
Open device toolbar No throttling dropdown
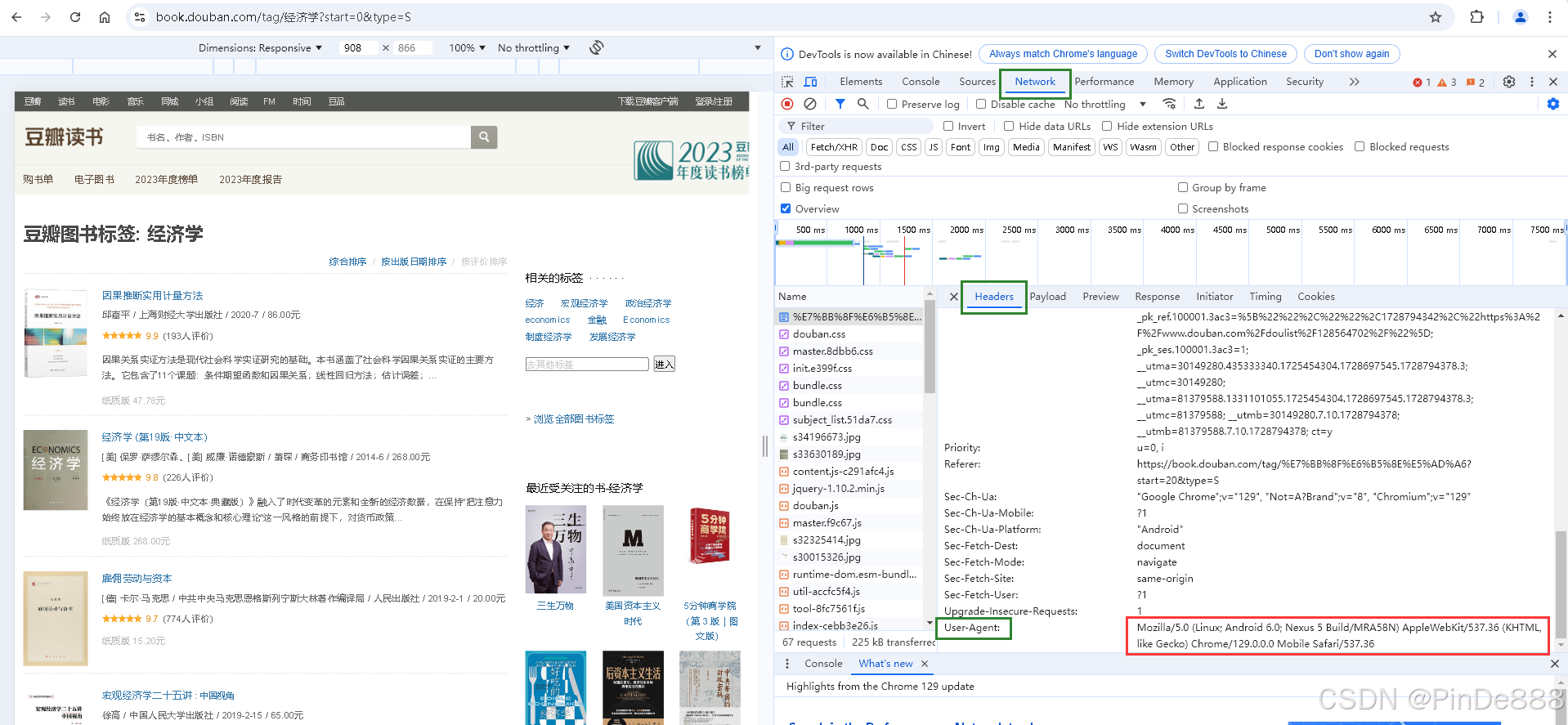[x=533, y=47]
